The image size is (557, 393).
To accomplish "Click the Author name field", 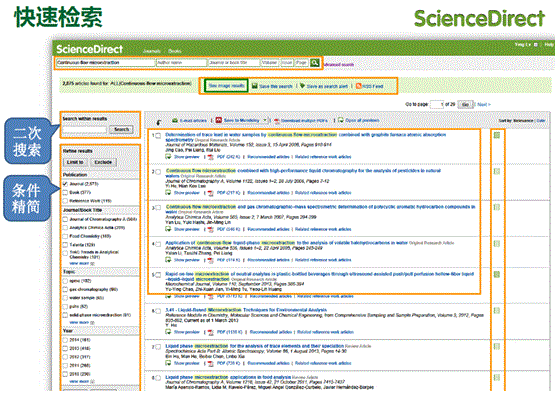I will (181, 63).
